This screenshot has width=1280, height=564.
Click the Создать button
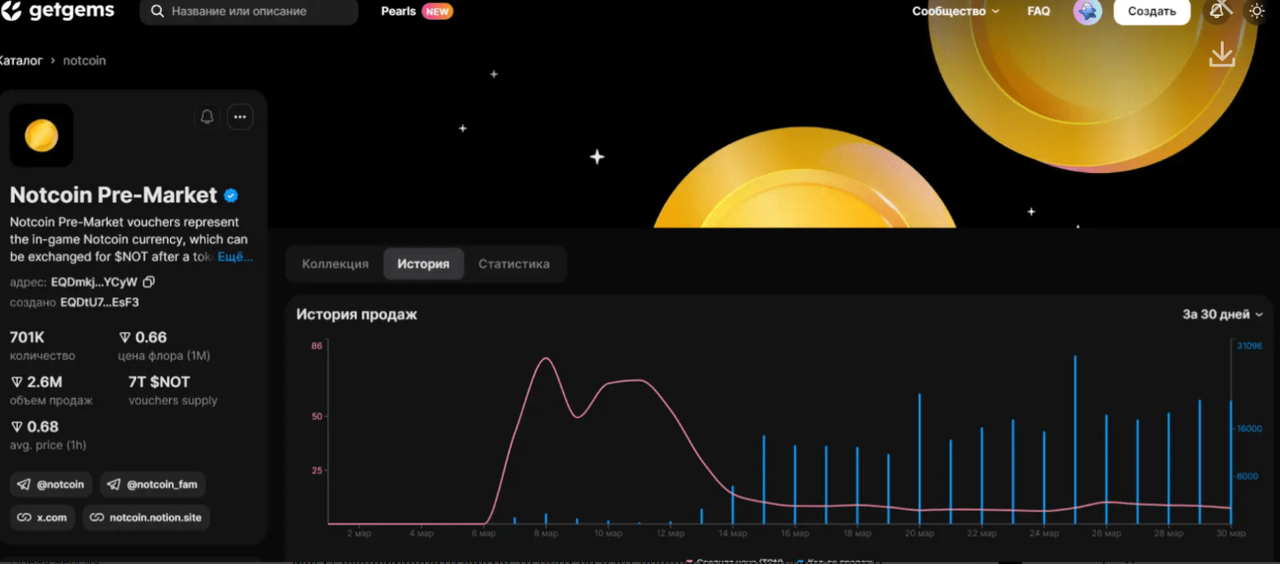pyautogui.click(x=1151, y=12)
